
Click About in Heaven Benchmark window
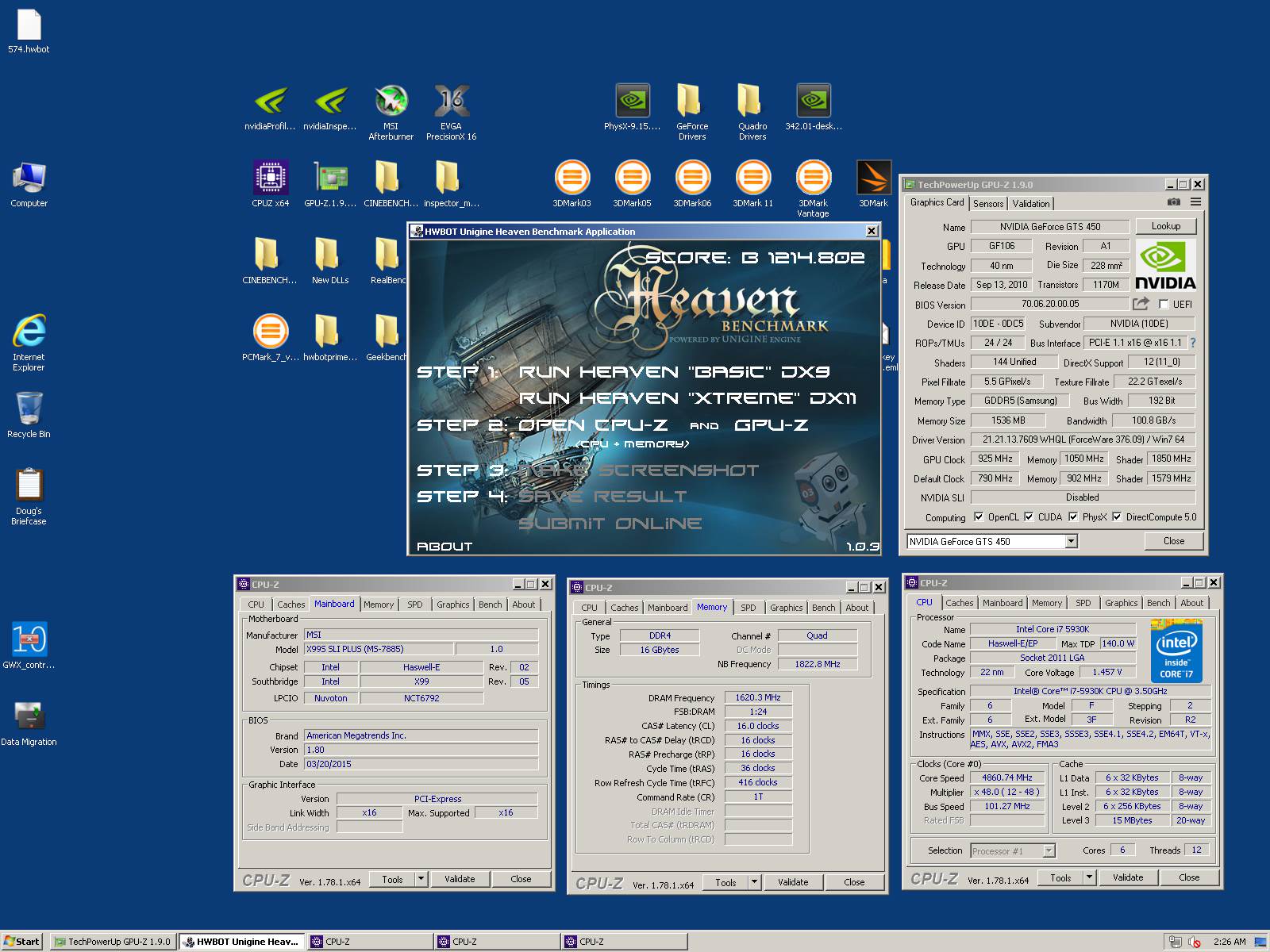(444, 547)
